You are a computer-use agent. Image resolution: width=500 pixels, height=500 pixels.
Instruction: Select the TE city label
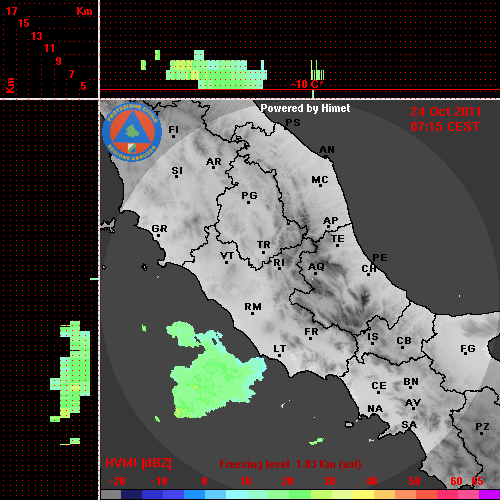click(x=338, y=239)
